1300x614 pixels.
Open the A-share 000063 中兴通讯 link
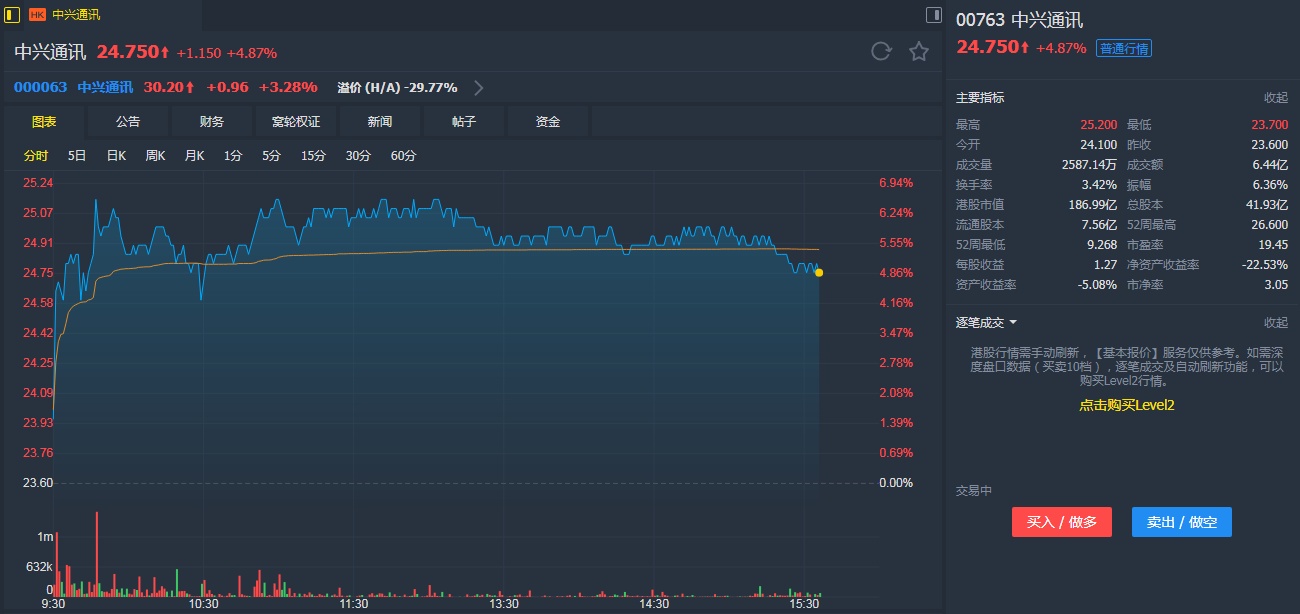tap(73, 87)
